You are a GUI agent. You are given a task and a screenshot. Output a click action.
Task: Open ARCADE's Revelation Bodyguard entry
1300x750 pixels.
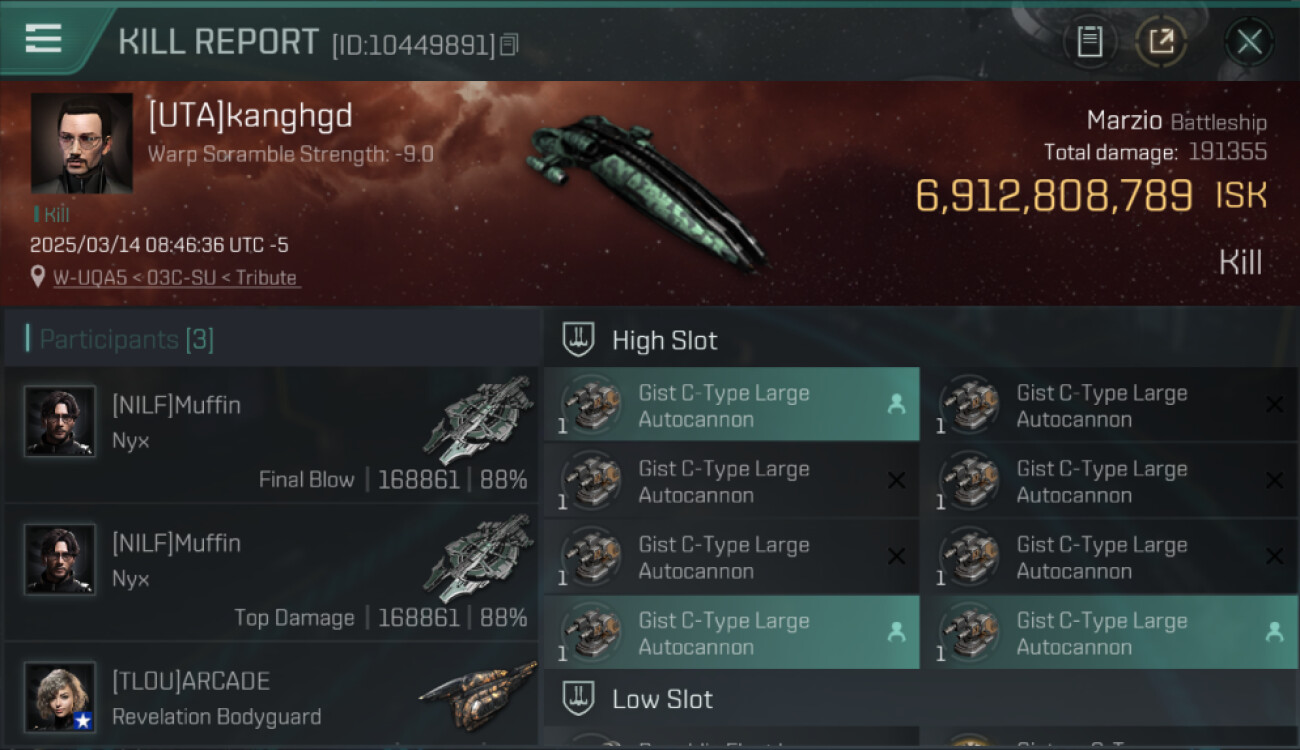click(272, 697)
